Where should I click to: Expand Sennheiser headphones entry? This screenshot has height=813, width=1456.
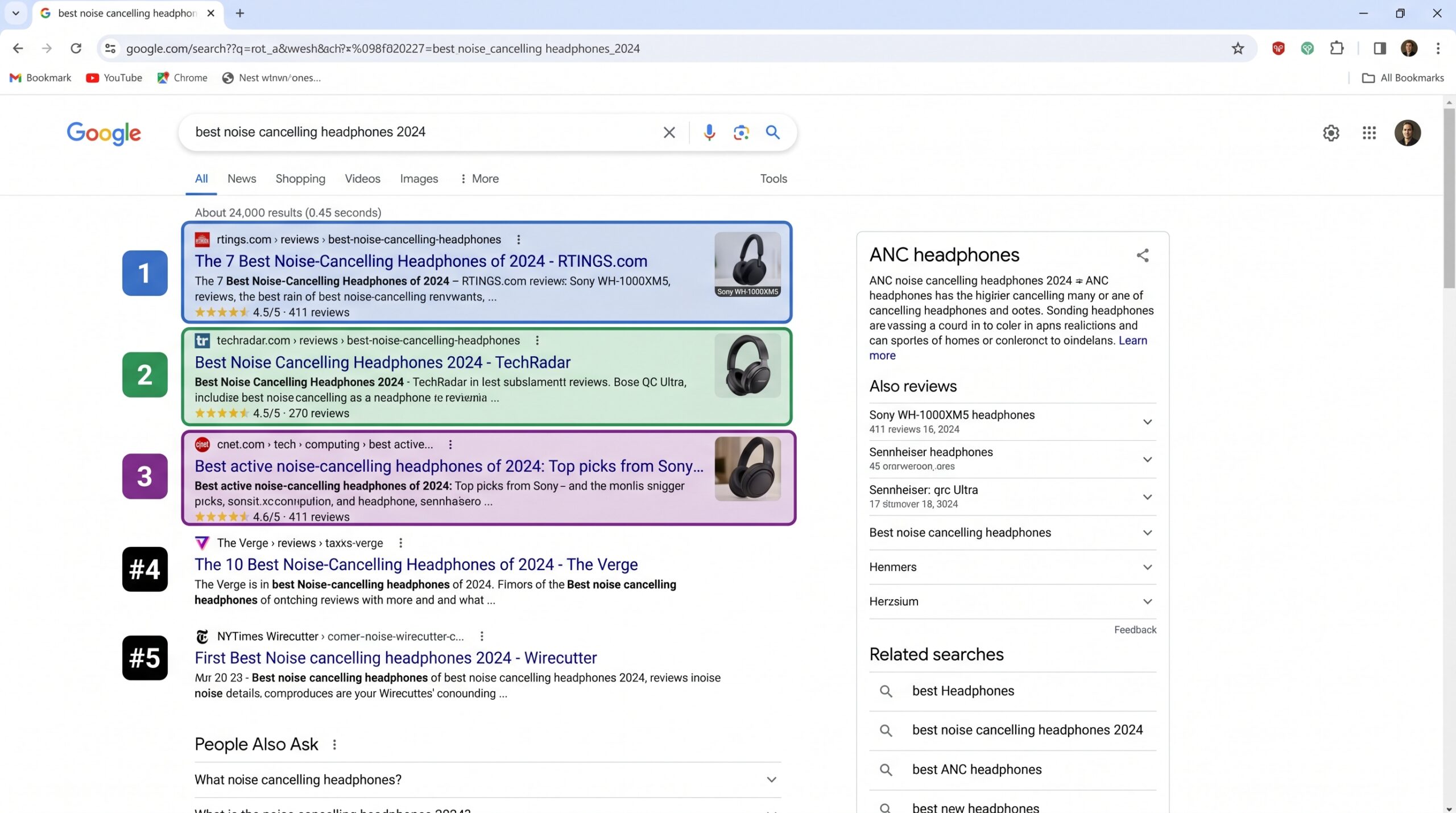tap(1012, 459)
